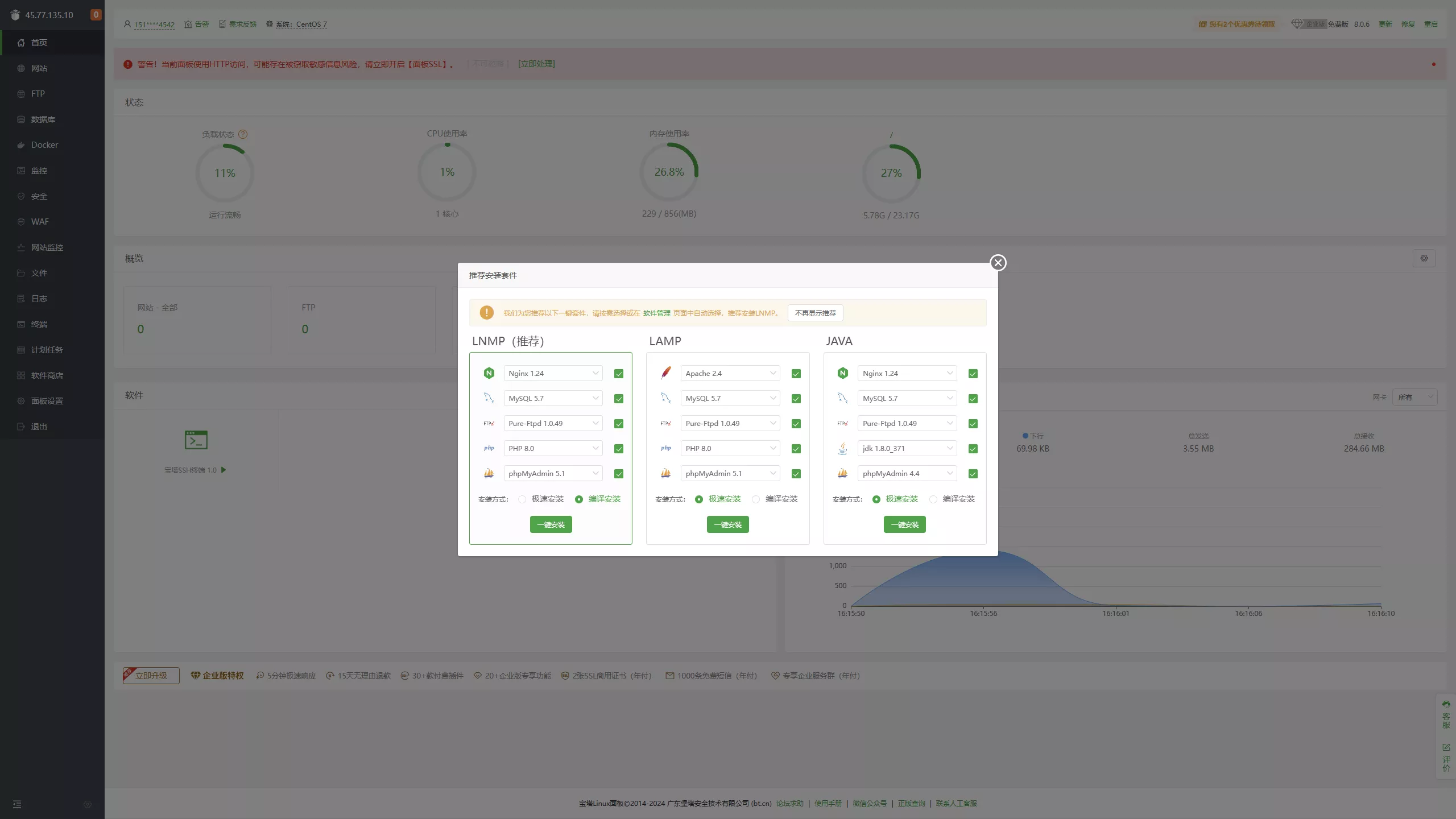
Task: Go to the software store menu
Action: [47, 375]
